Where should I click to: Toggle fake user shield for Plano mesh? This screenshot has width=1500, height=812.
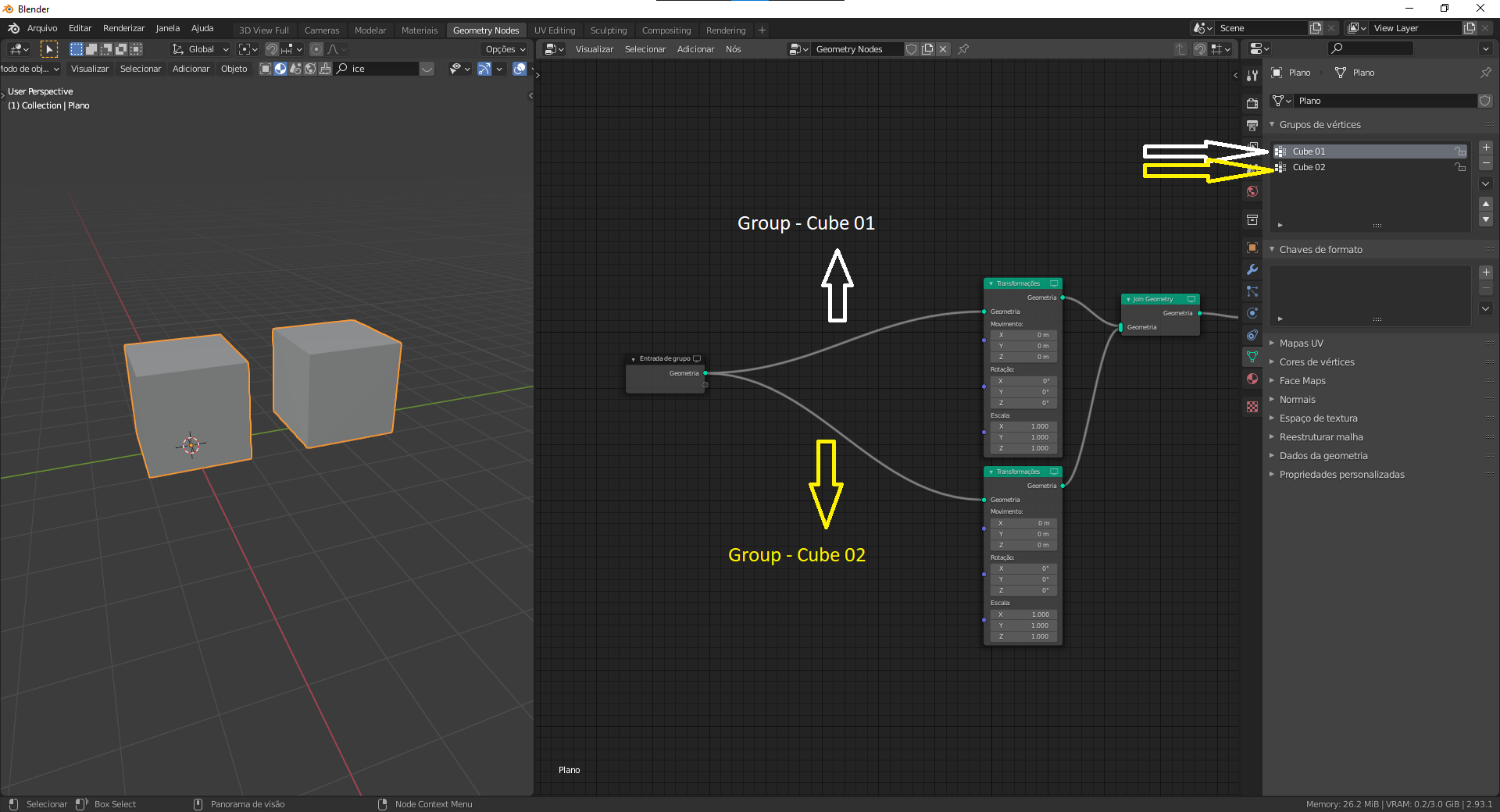click(1485, 101)
